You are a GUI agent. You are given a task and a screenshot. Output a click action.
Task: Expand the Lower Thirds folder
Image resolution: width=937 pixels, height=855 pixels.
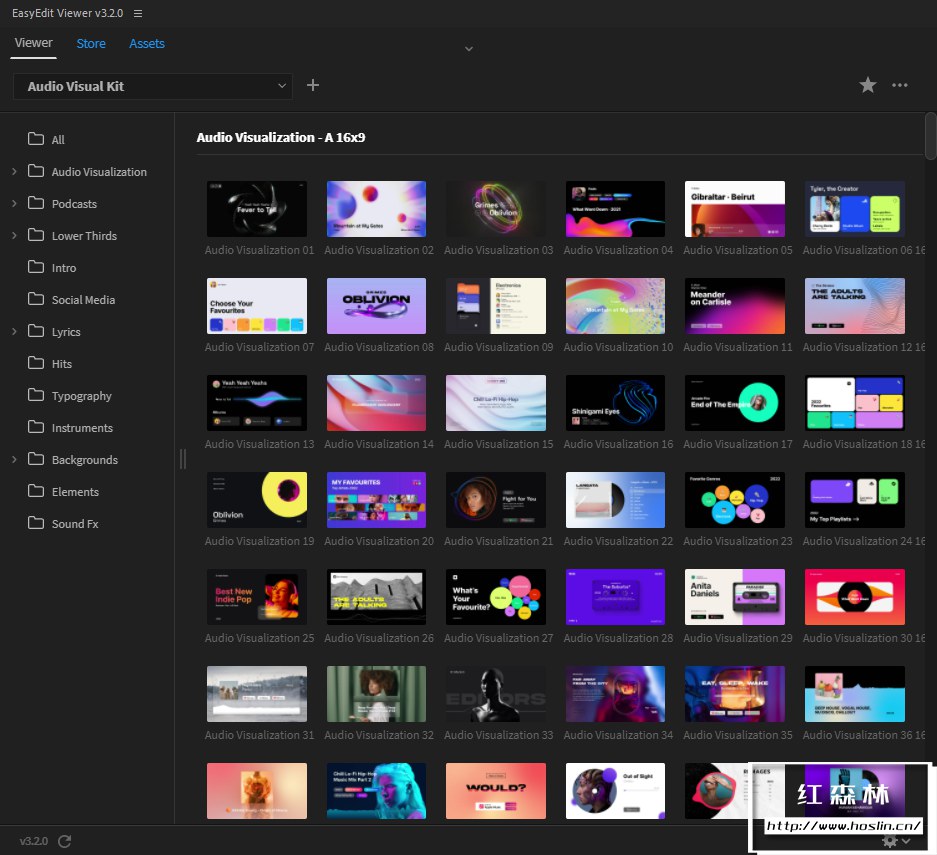pyautogui.click(x=14, y=236)
